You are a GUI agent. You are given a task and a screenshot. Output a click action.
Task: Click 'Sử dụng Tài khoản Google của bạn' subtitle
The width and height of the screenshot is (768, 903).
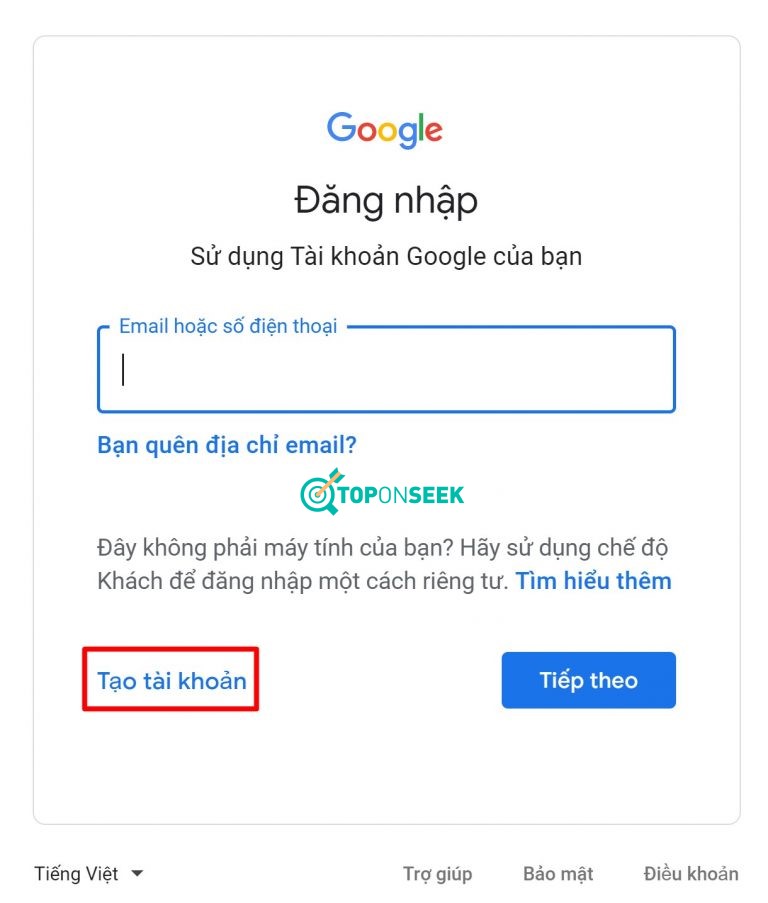pyautogui.click(x=386, y=257)
